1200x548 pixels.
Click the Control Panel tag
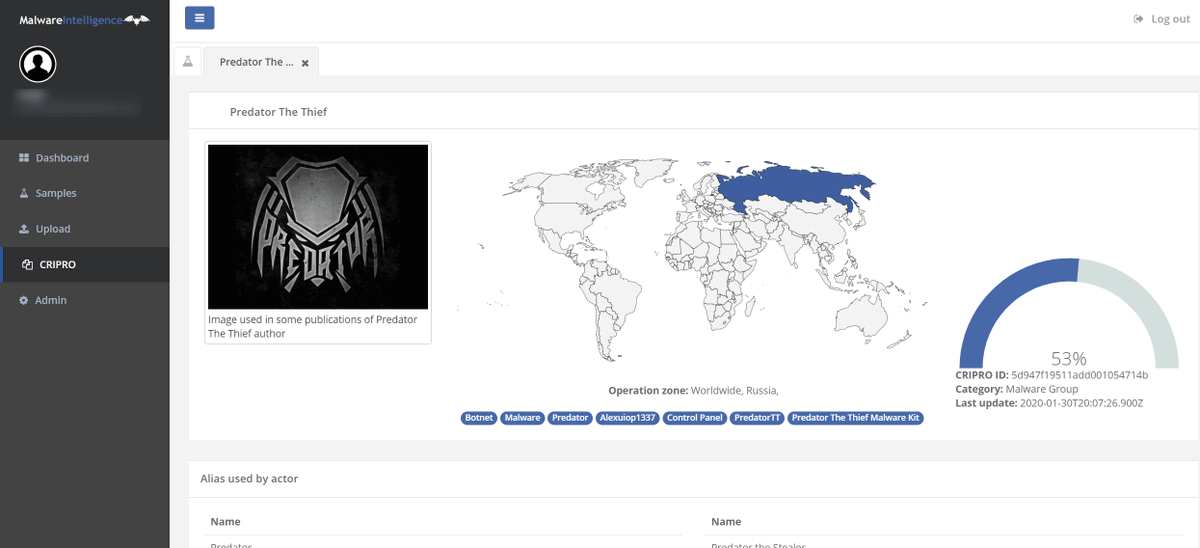[695, 418]
